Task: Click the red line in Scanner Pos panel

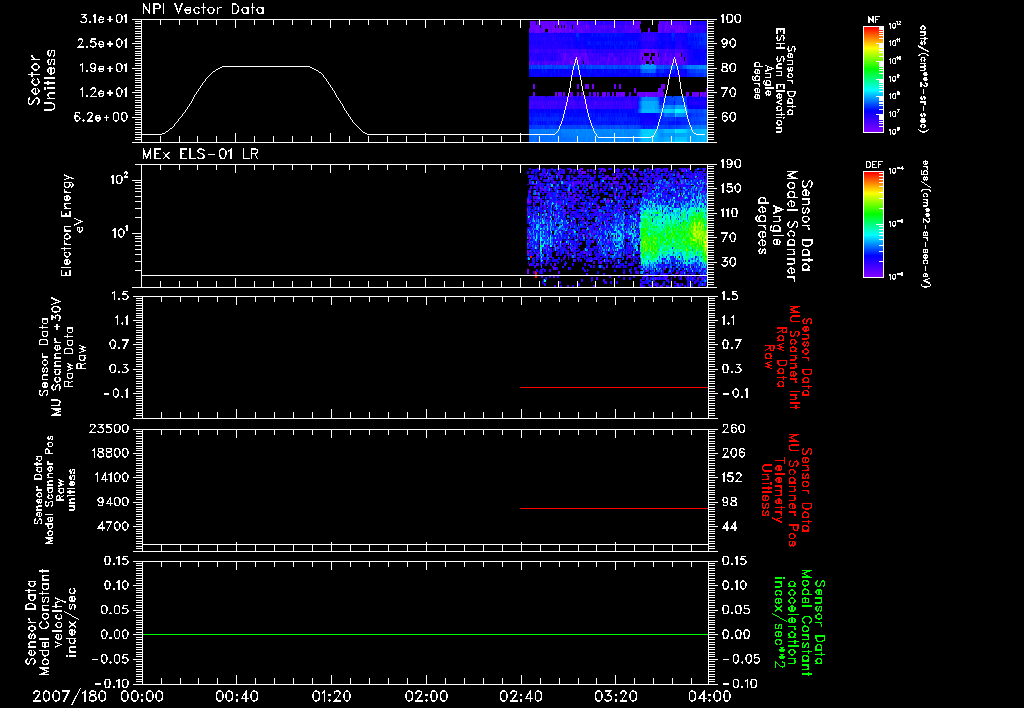Action: pyautogui.click(x=614, y=508)
